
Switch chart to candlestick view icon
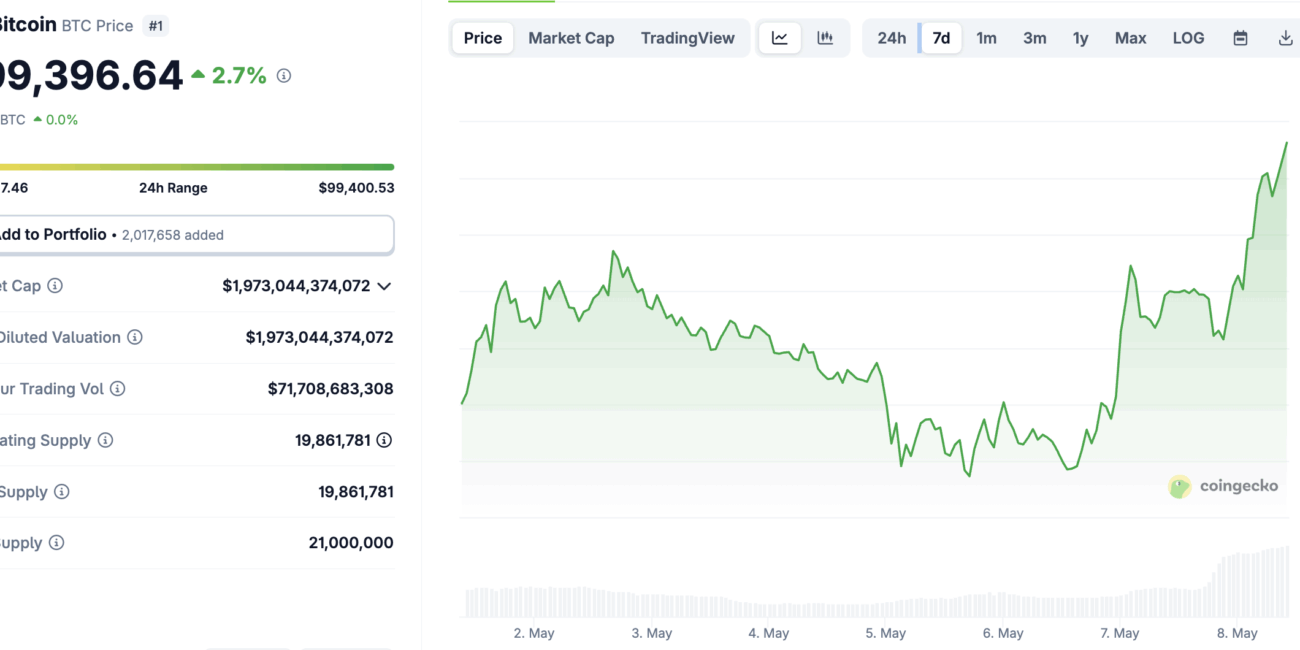(x=825, y=38)
